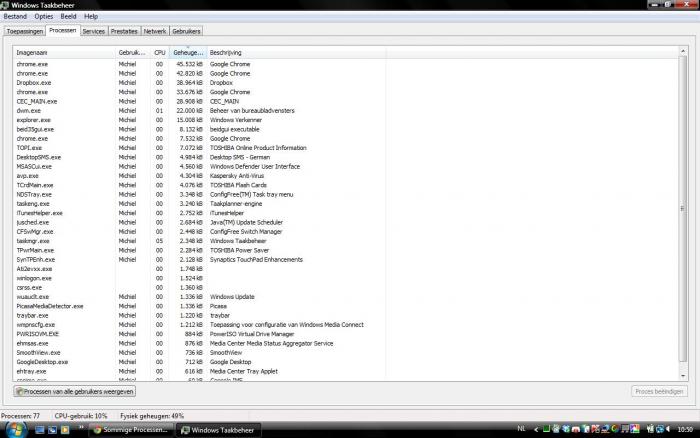Open the Beeld menu
This screenshot has height=438, width=700.
(68, 17)
